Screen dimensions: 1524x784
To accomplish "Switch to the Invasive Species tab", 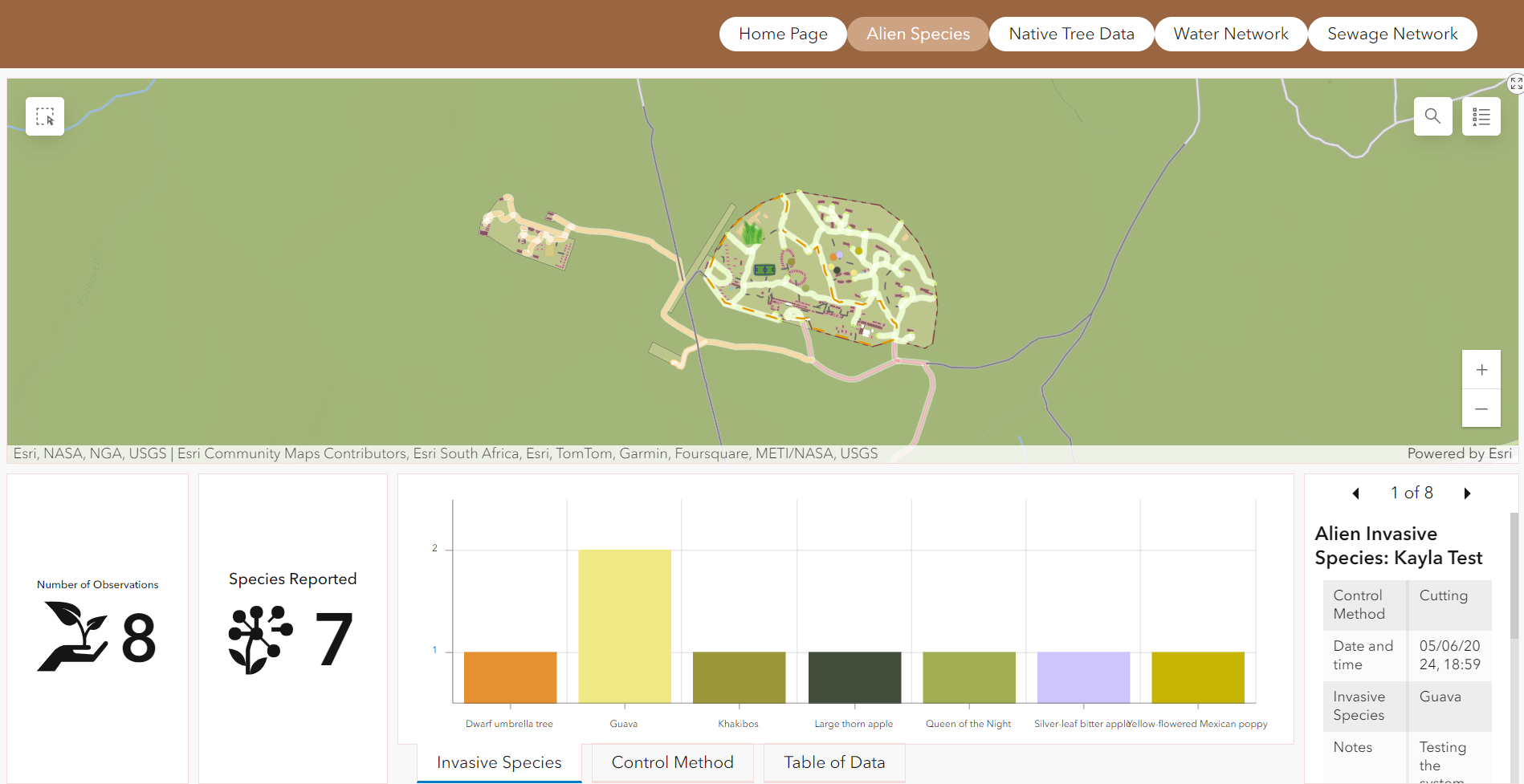I will click(499, 762).
